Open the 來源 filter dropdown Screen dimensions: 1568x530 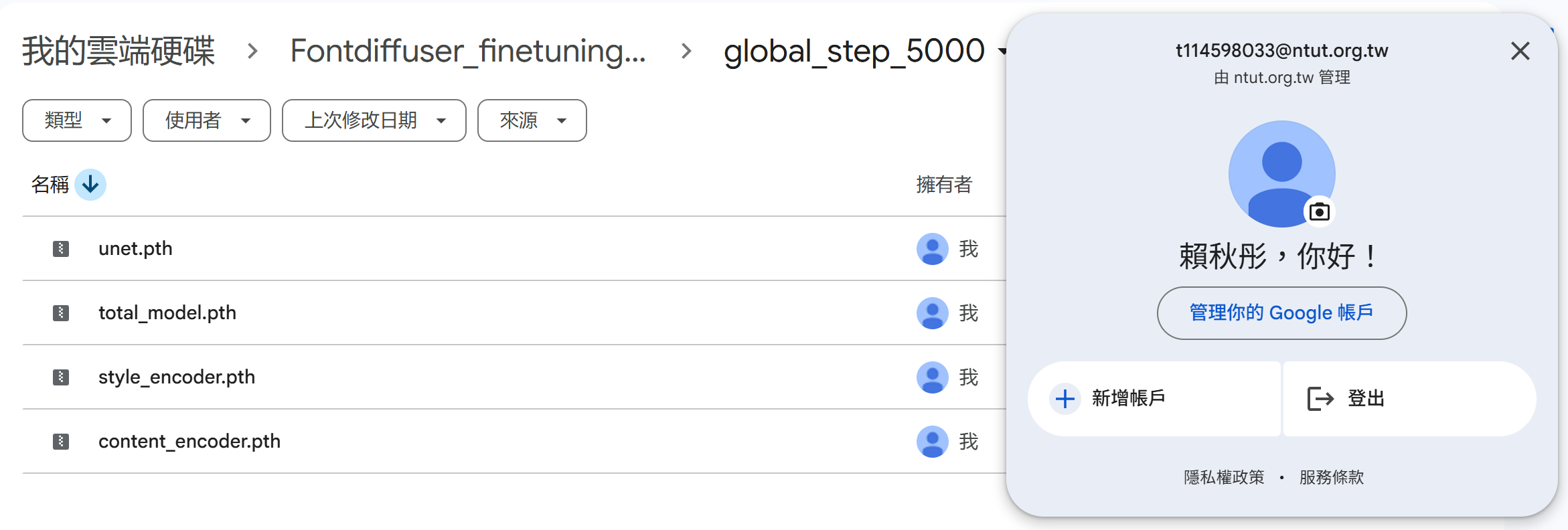532,120
